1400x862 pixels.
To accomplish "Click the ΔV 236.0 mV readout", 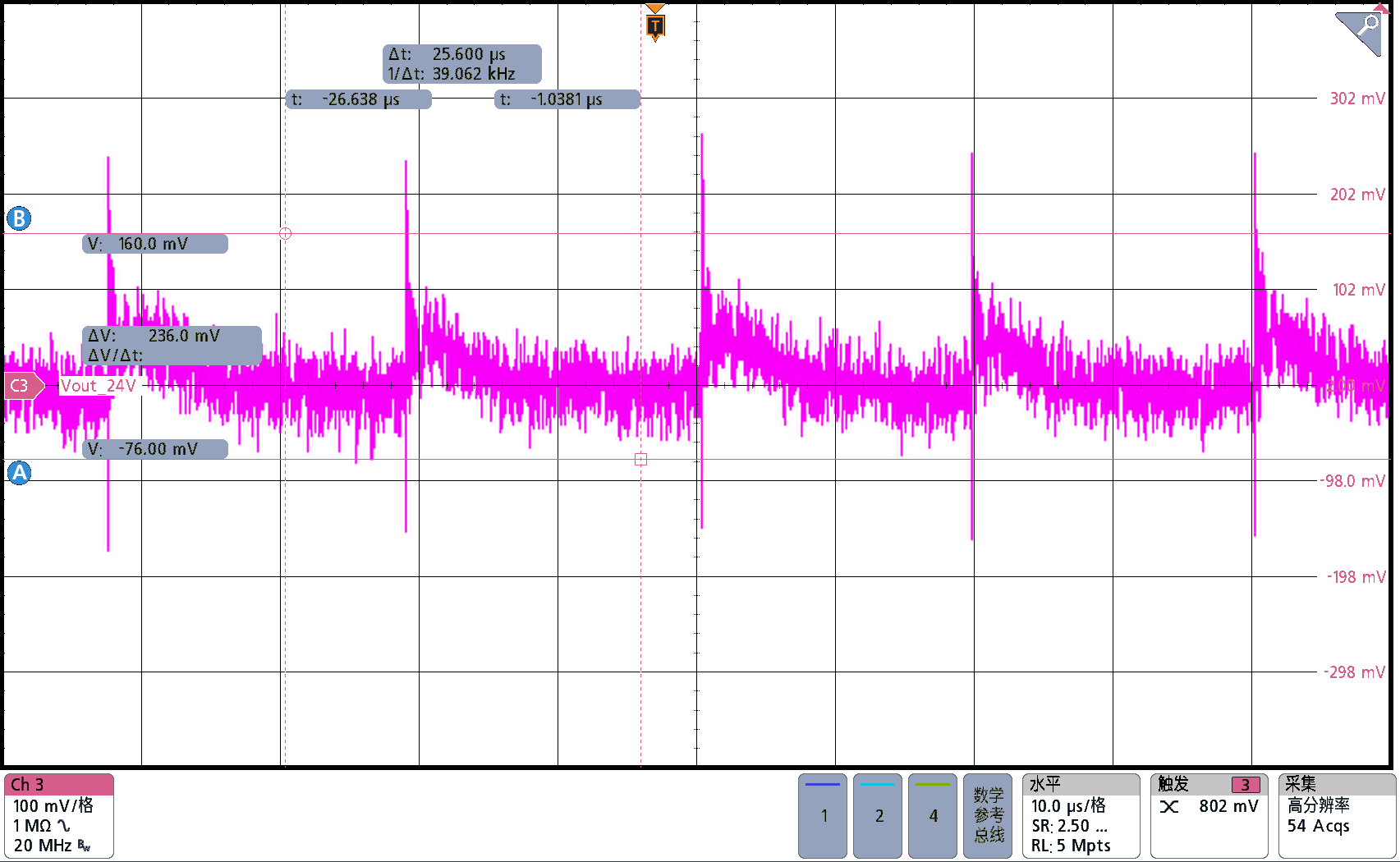I will pos(154,336).
